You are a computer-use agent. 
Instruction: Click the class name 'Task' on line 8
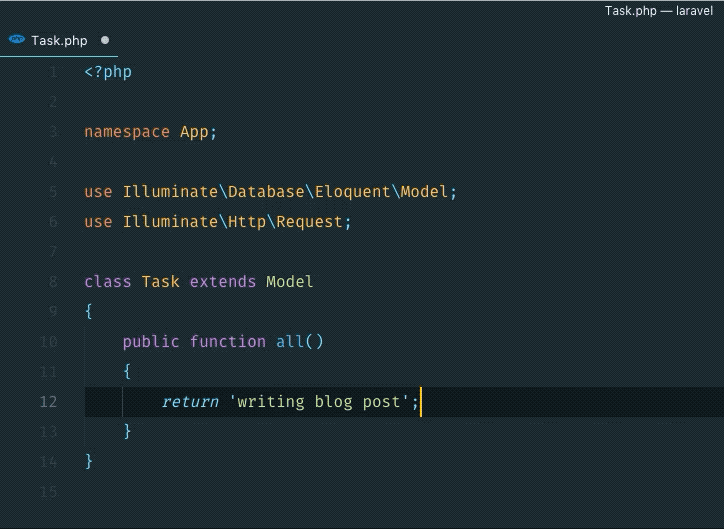tap(160, 282)
